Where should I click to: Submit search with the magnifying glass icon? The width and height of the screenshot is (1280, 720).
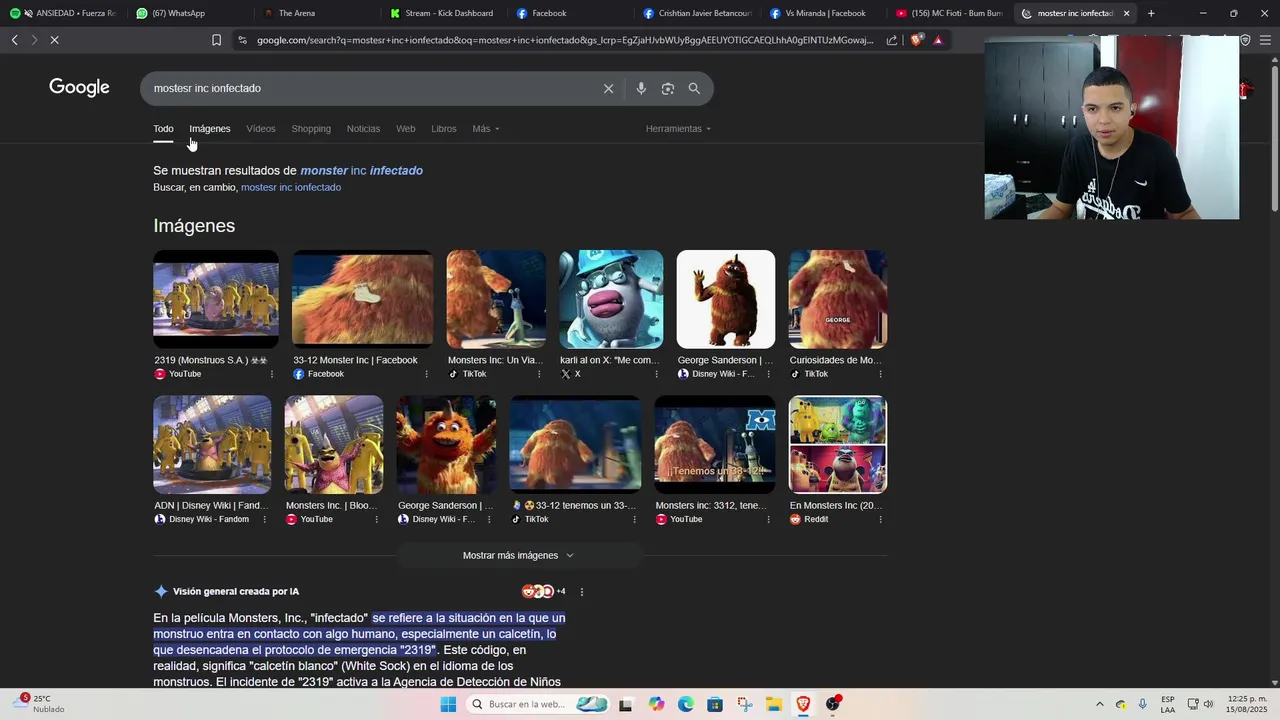tap(694, 88)
